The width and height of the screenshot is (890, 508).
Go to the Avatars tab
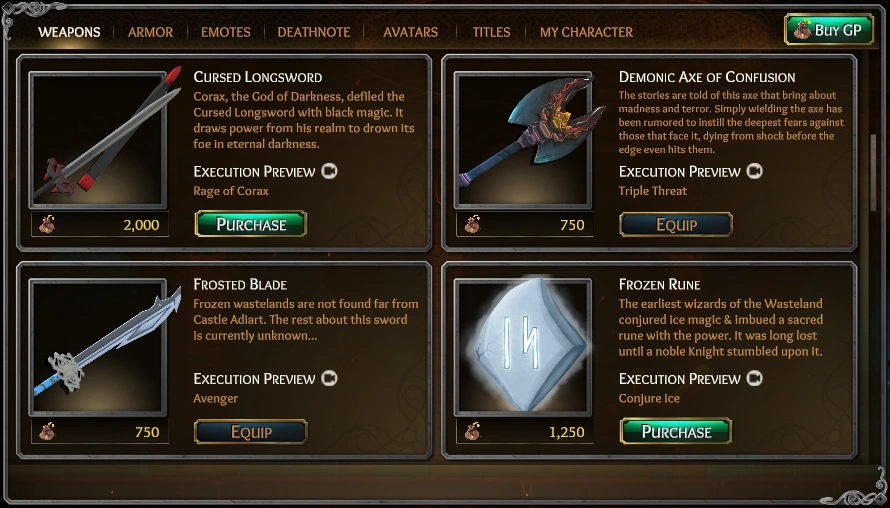click(x=410, y=32)
